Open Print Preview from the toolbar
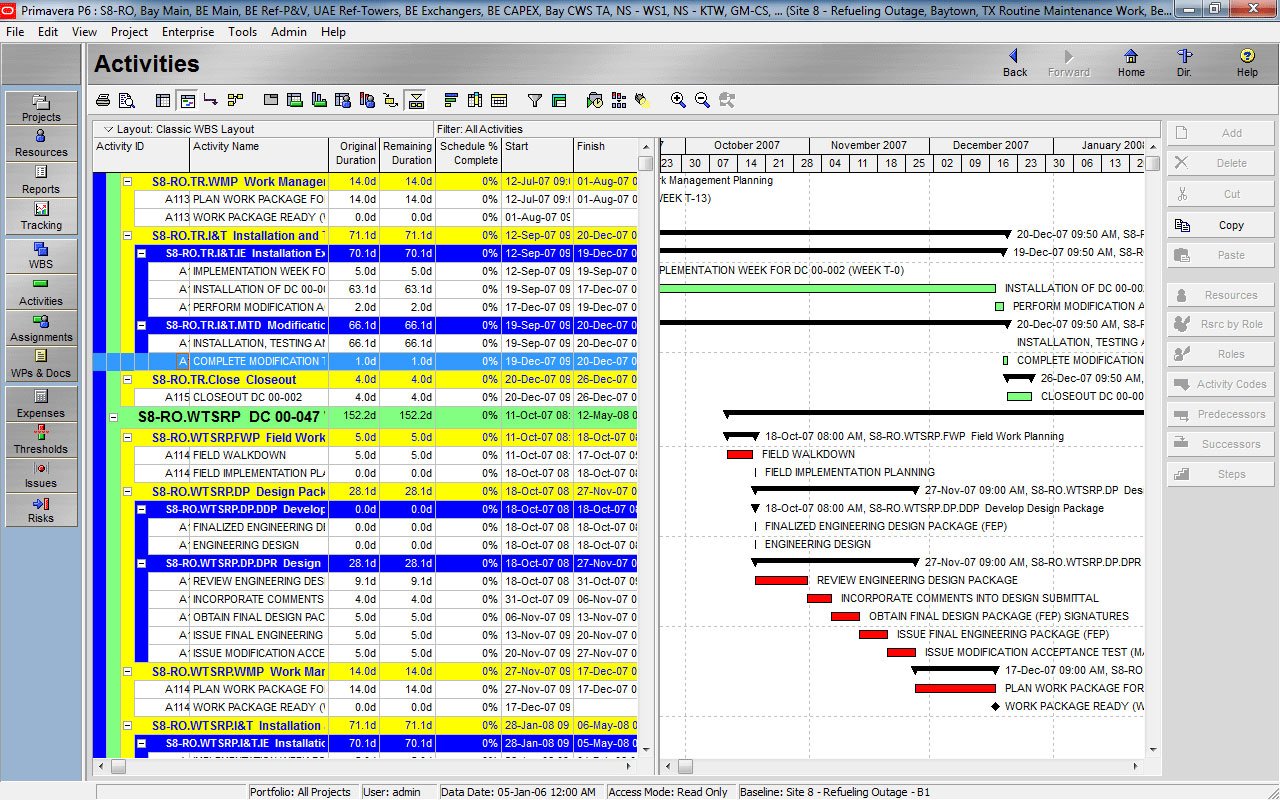1280x800 pixels. pyautogui.click(x=127, y=100)
